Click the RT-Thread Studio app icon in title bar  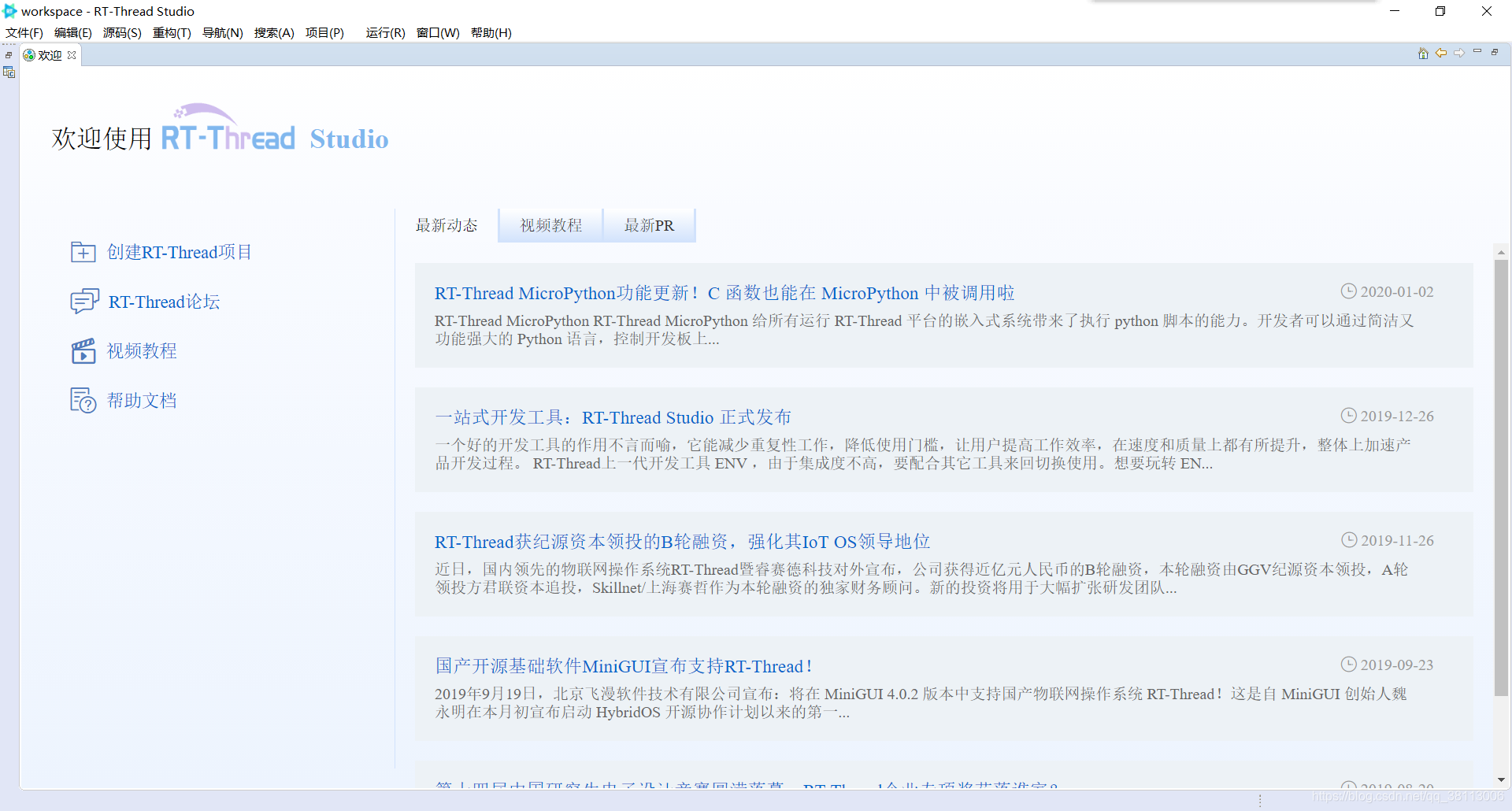10,11
